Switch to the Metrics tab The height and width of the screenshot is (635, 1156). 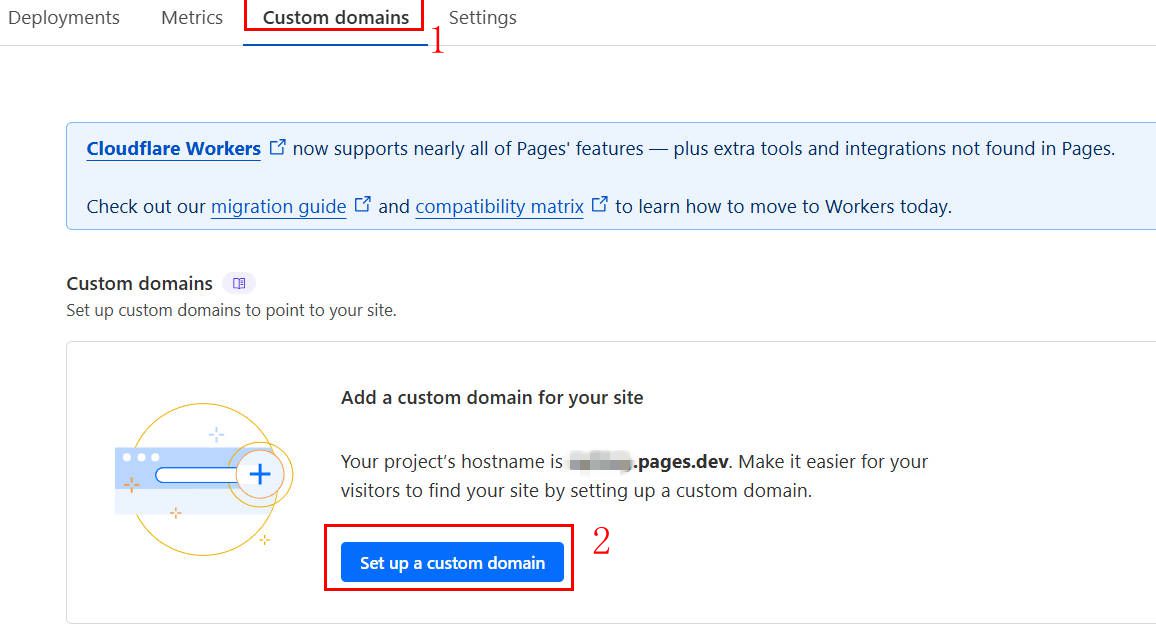point(192,18)
